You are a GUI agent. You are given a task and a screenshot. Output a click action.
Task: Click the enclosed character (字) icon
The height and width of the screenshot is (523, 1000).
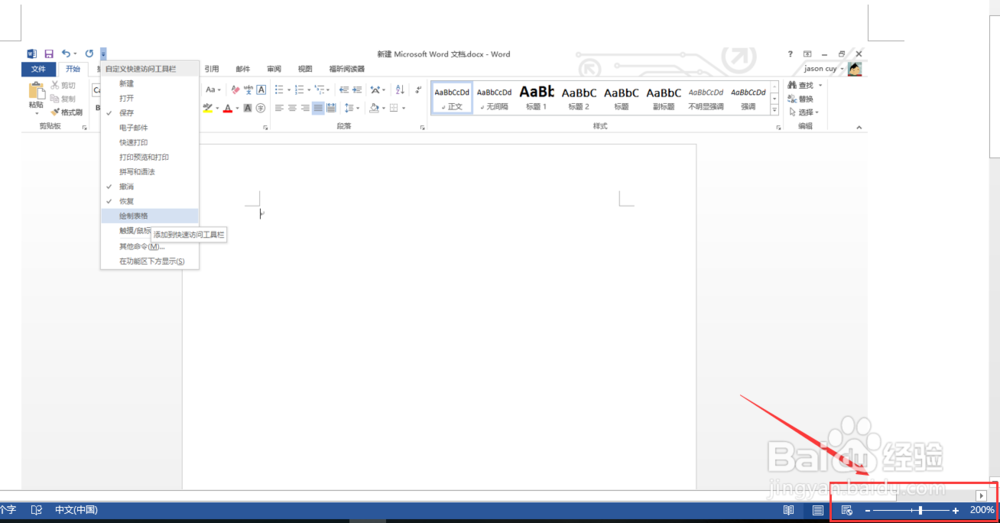[260, 108]
